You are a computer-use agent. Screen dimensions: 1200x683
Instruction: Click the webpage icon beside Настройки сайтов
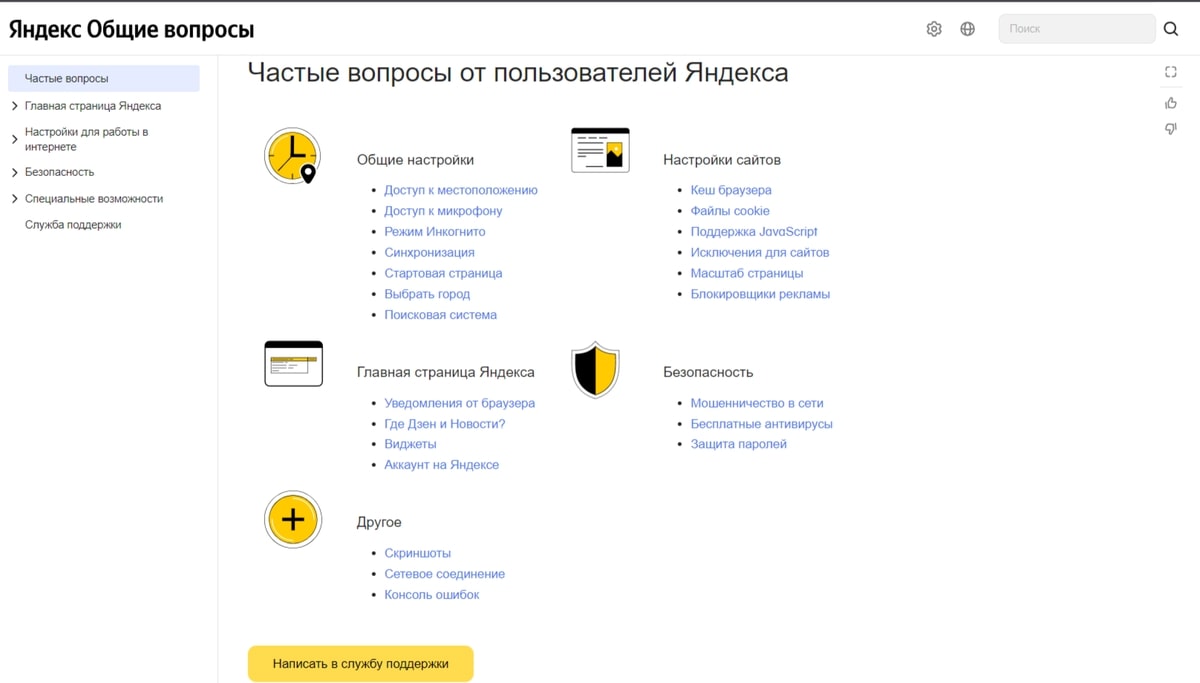[x=600, y=150]
